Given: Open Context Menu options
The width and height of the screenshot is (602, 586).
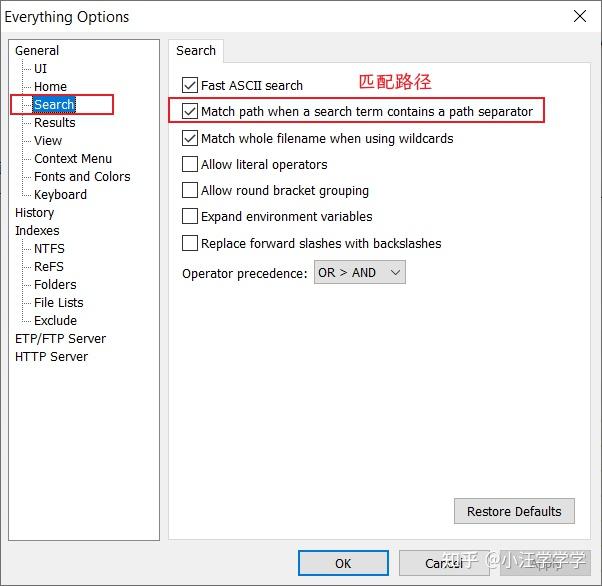Looking at the screenshot, I should pos(73,159).
